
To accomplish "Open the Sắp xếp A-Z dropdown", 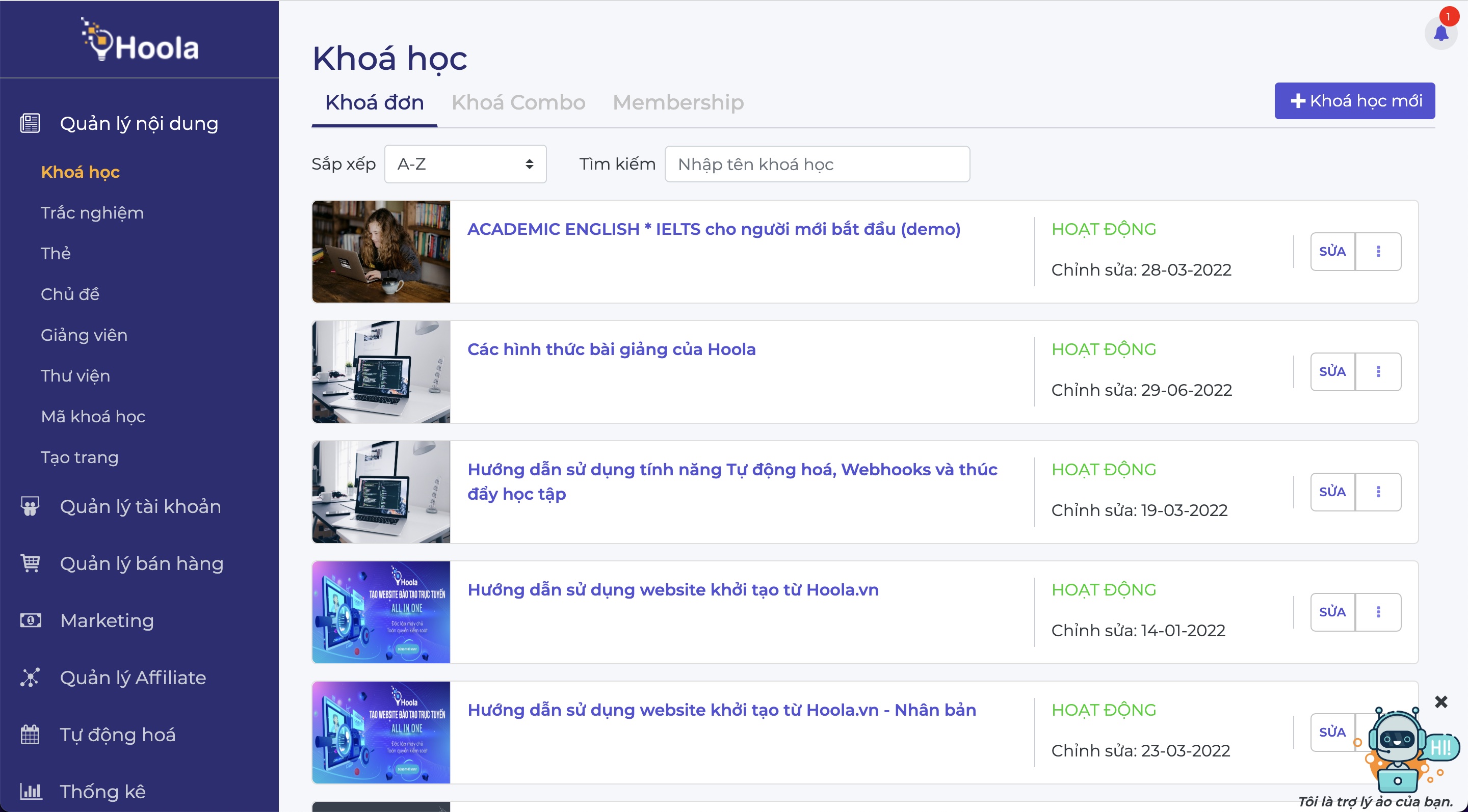I will (x=465, y=164).
